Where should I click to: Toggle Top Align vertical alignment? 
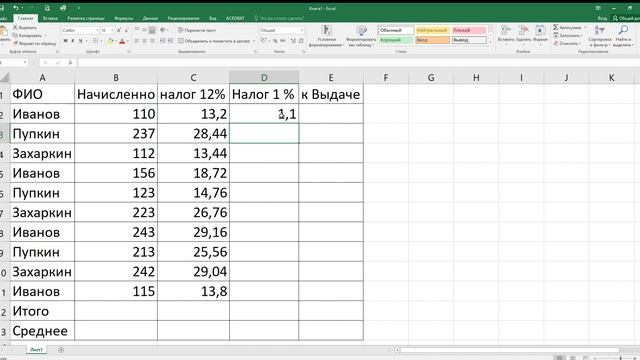137,30
